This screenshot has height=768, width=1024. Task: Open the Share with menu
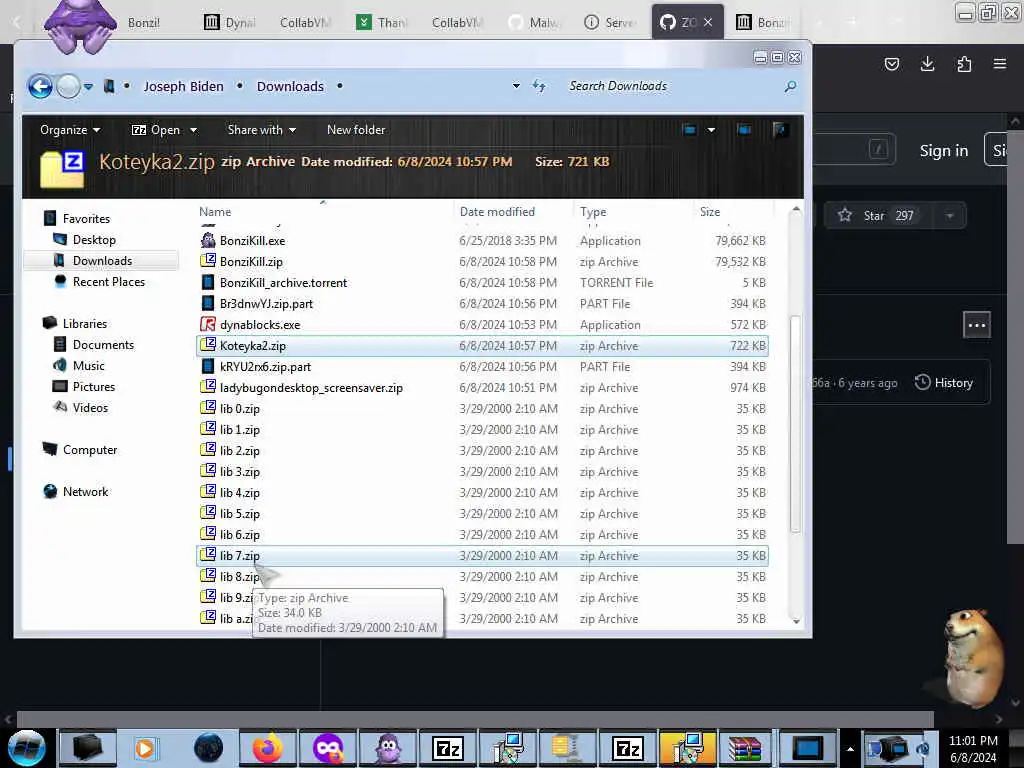pyautogui.click(x=261, y=130)
